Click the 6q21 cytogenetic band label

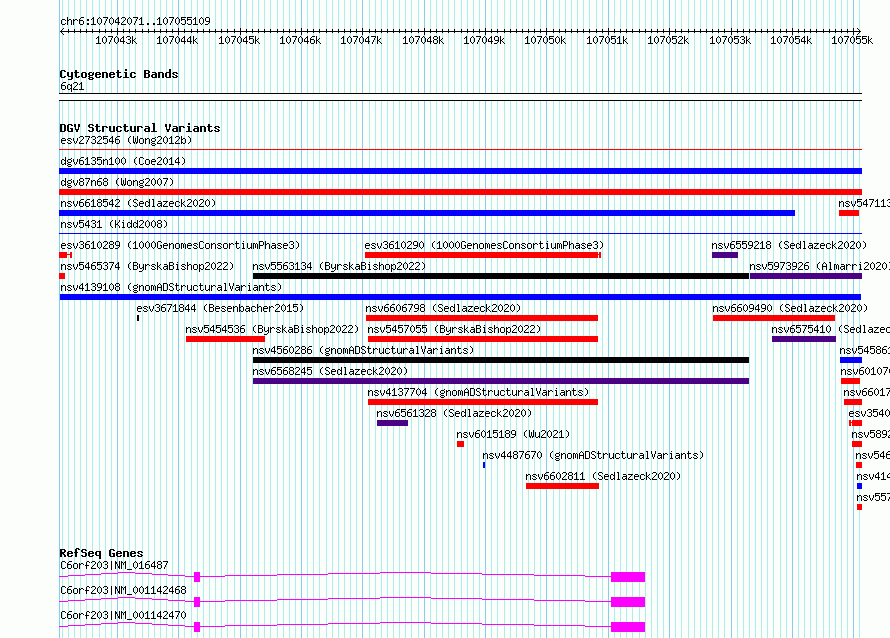click(x=72, y=86)
